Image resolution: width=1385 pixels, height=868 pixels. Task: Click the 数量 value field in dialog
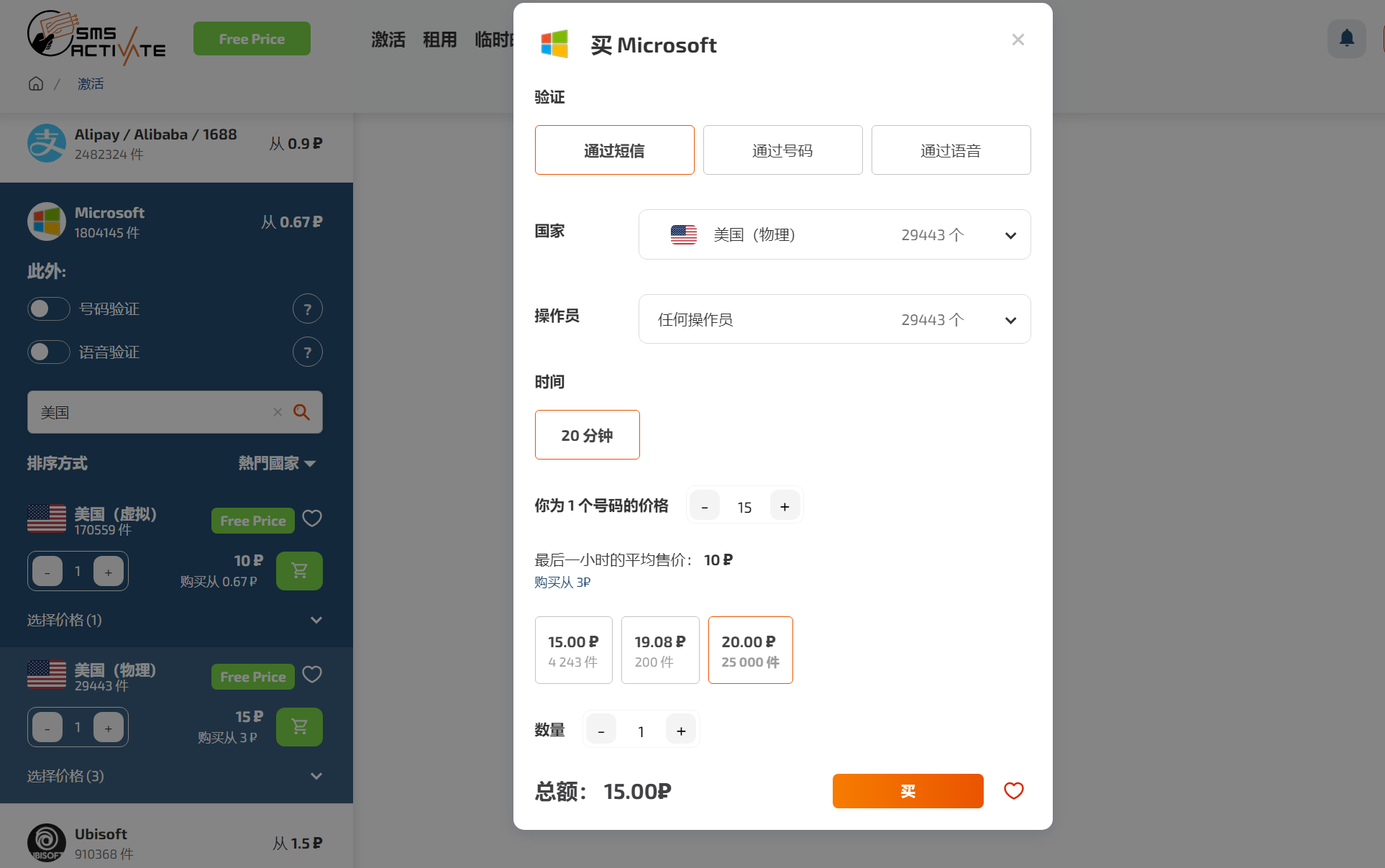641,731
